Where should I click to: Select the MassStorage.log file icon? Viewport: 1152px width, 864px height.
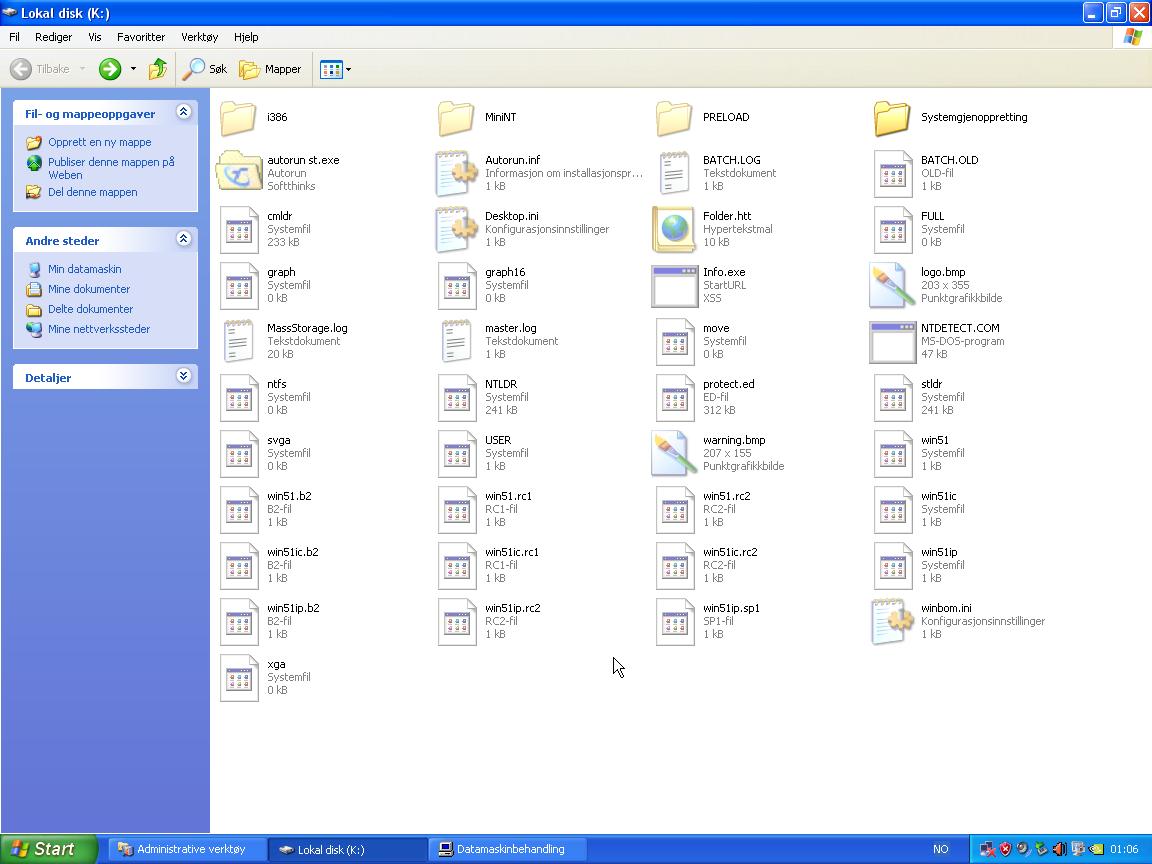tap(239, 342)
